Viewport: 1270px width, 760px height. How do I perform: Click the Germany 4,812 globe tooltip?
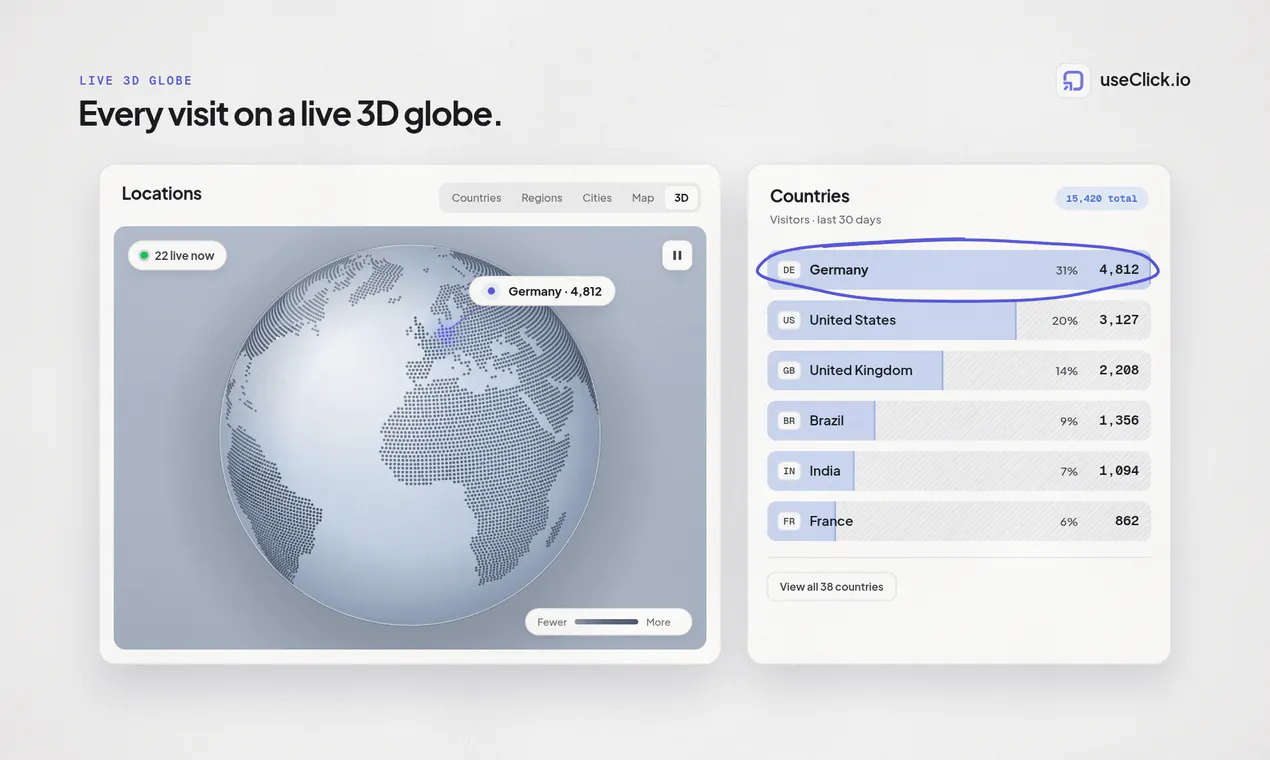[x=542, y=291]
